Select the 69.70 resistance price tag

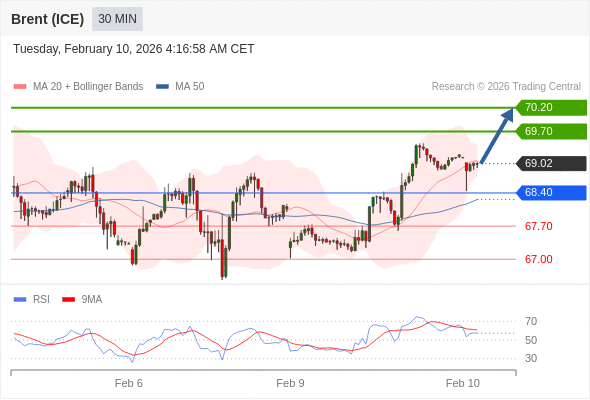tap(551, 131)
